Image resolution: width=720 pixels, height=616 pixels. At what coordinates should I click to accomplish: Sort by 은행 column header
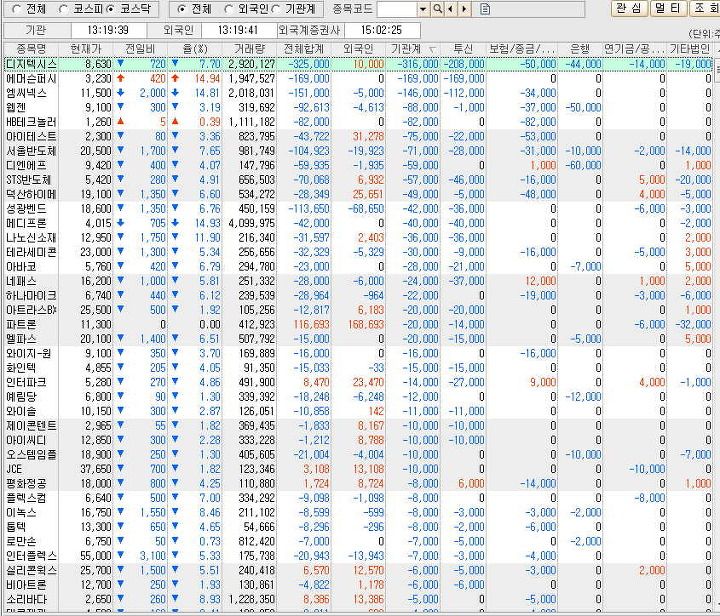point(580,49)
